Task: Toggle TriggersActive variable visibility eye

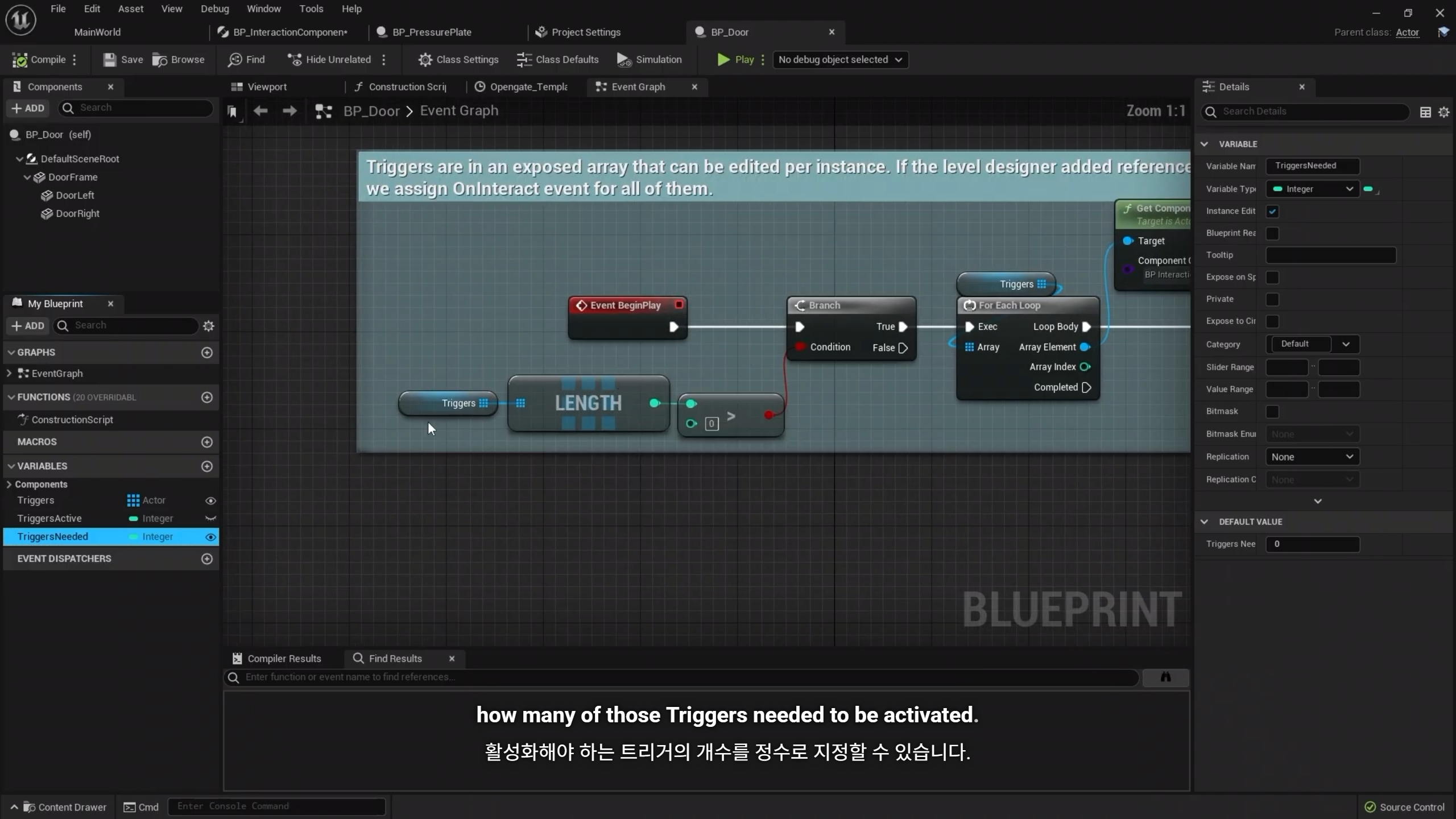Action: click(x=210, y=519)
